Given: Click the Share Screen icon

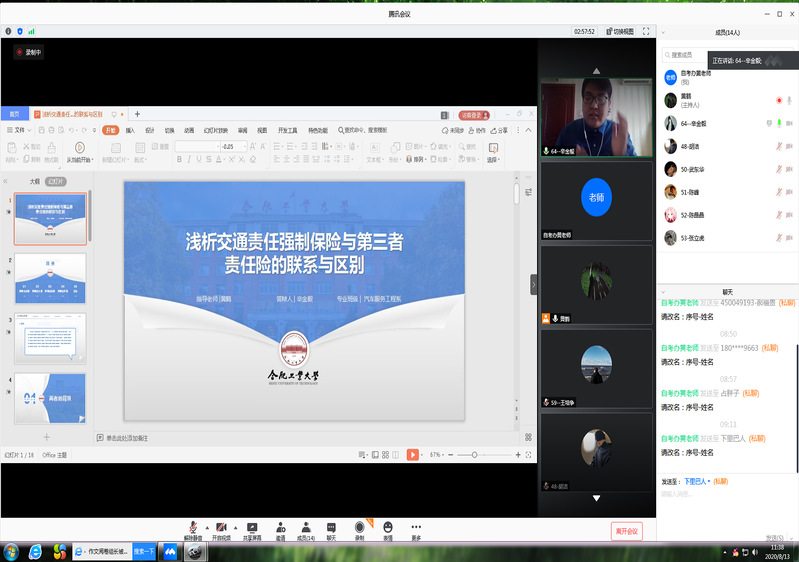Looking at the screenshot, I should pyautogui.click(x=250, y=528).
